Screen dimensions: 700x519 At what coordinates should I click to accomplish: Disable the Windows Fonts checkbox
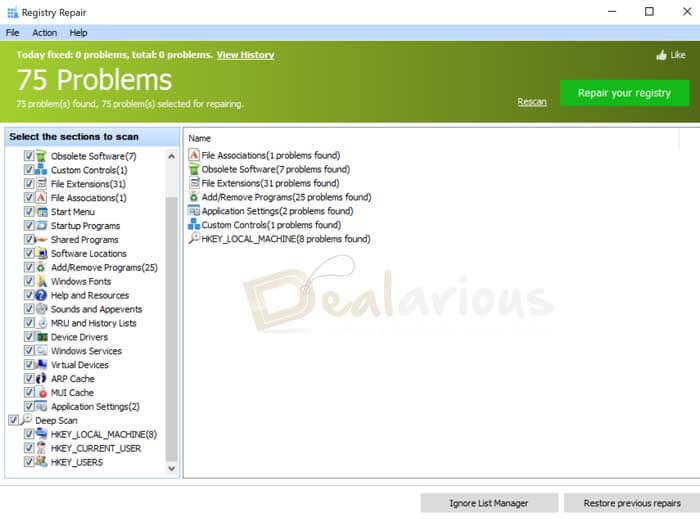coord(29,281)
